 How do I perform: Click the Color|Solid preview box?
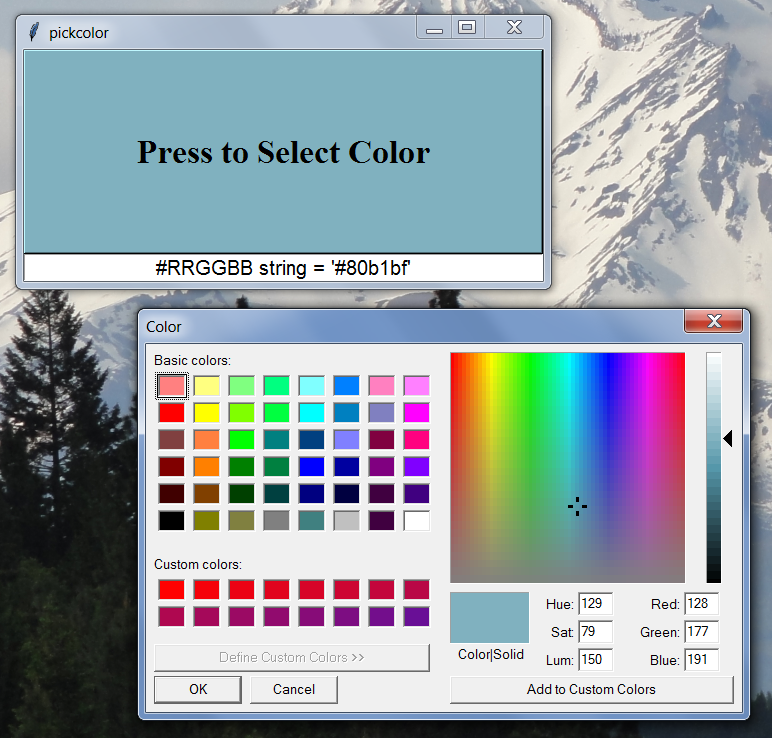coord(489,617)
